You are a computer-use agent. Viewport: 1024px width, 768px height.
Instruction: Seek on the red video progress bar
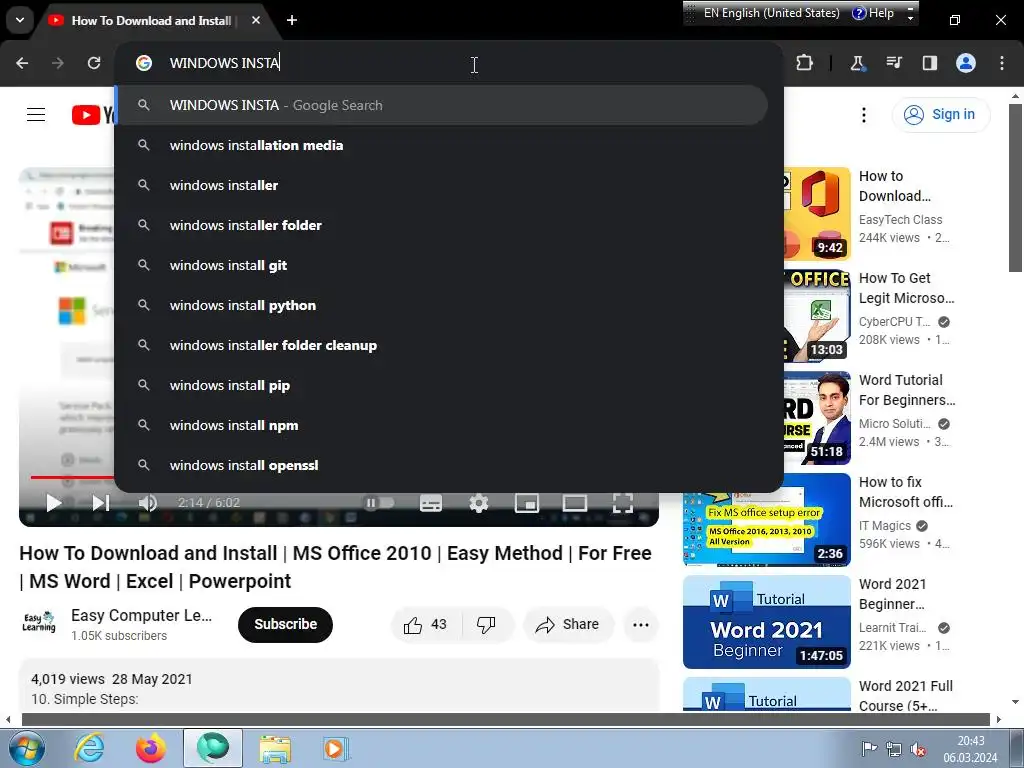click(x=72, y=477)
